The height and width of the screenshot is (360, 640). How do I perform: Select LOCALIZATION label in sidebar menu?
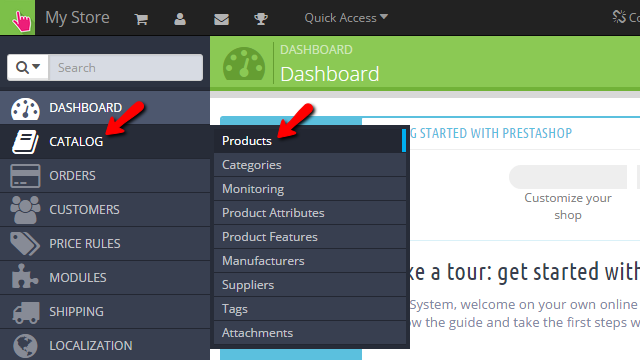point(91,346)
